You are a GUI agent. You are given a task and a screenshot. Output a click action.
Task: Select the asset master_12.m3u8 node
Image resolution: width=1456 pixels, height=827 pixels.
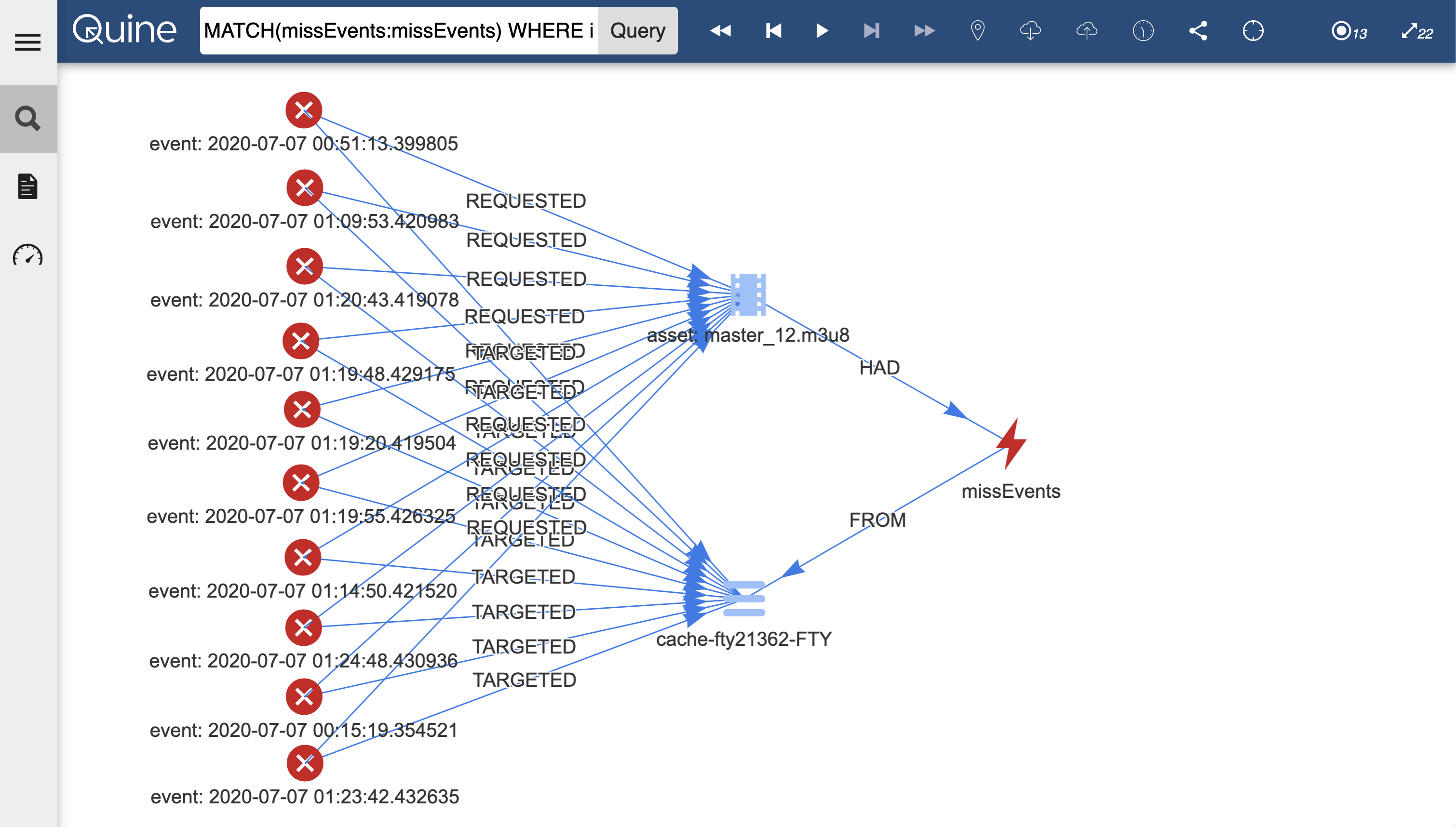tap(748, 295)
